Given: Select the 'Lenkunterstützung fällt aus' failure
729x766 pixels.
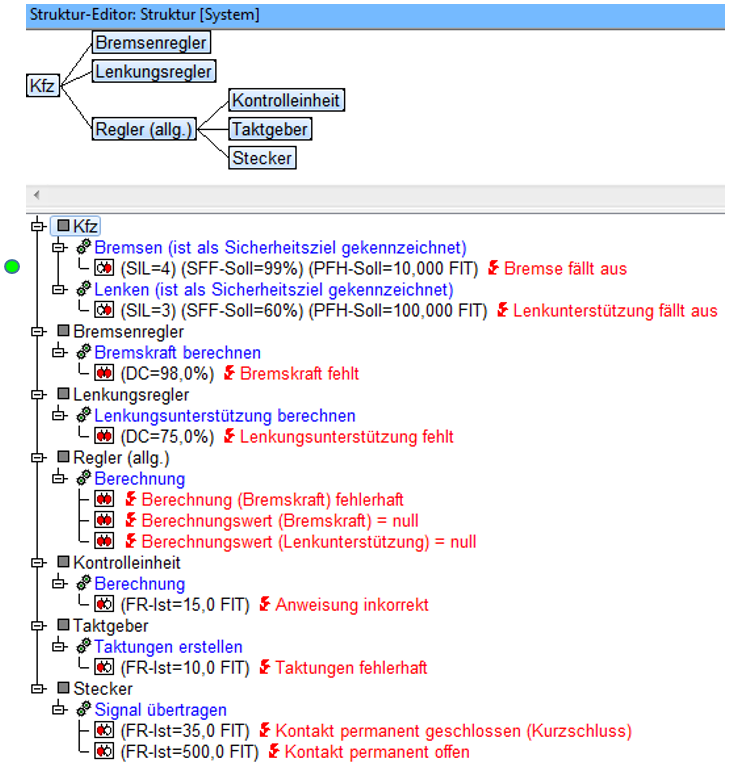Looking at the screenshot, I should [615, 311].
